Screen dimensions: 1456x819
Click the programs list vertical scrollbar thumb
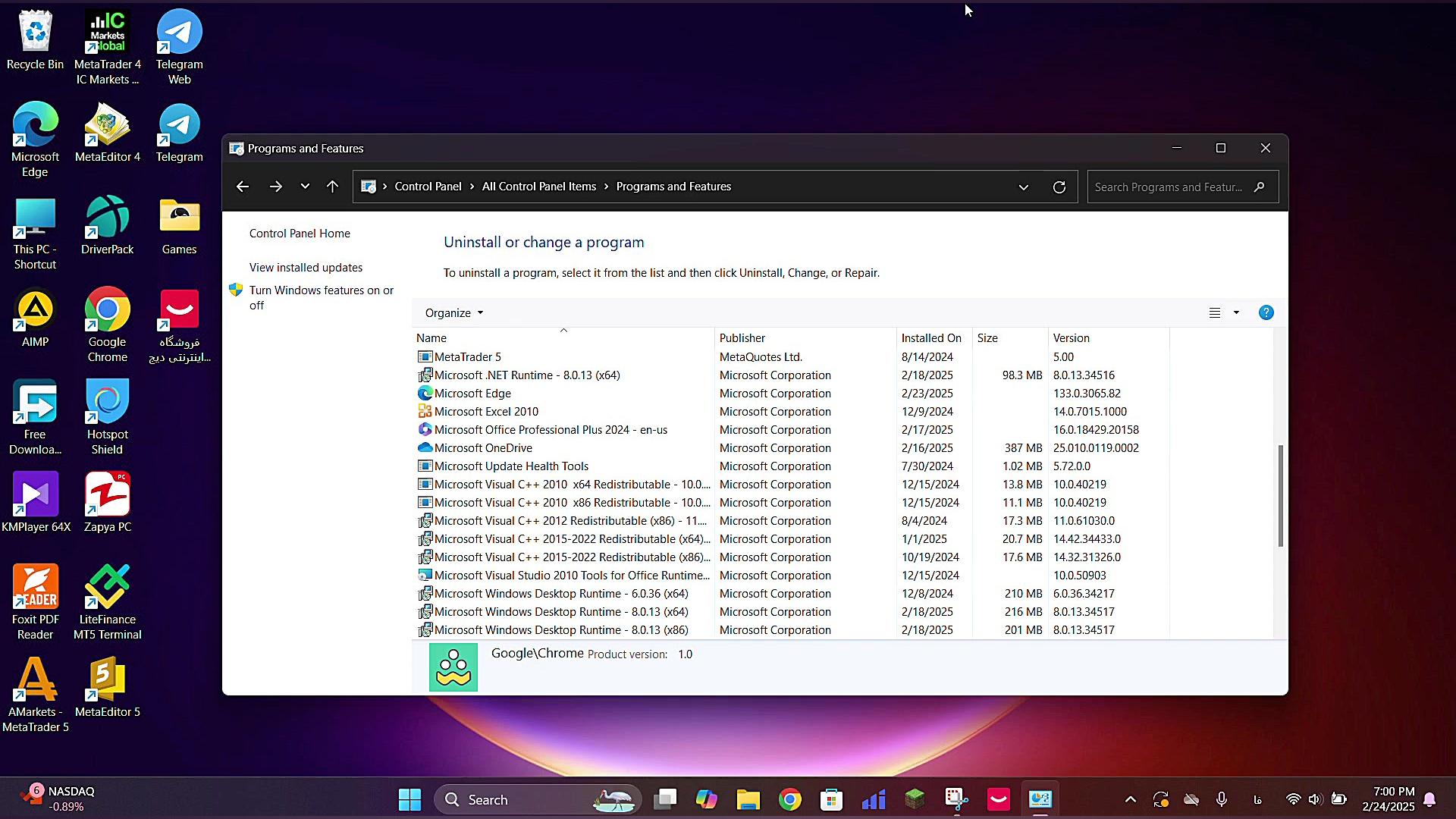1280,494
